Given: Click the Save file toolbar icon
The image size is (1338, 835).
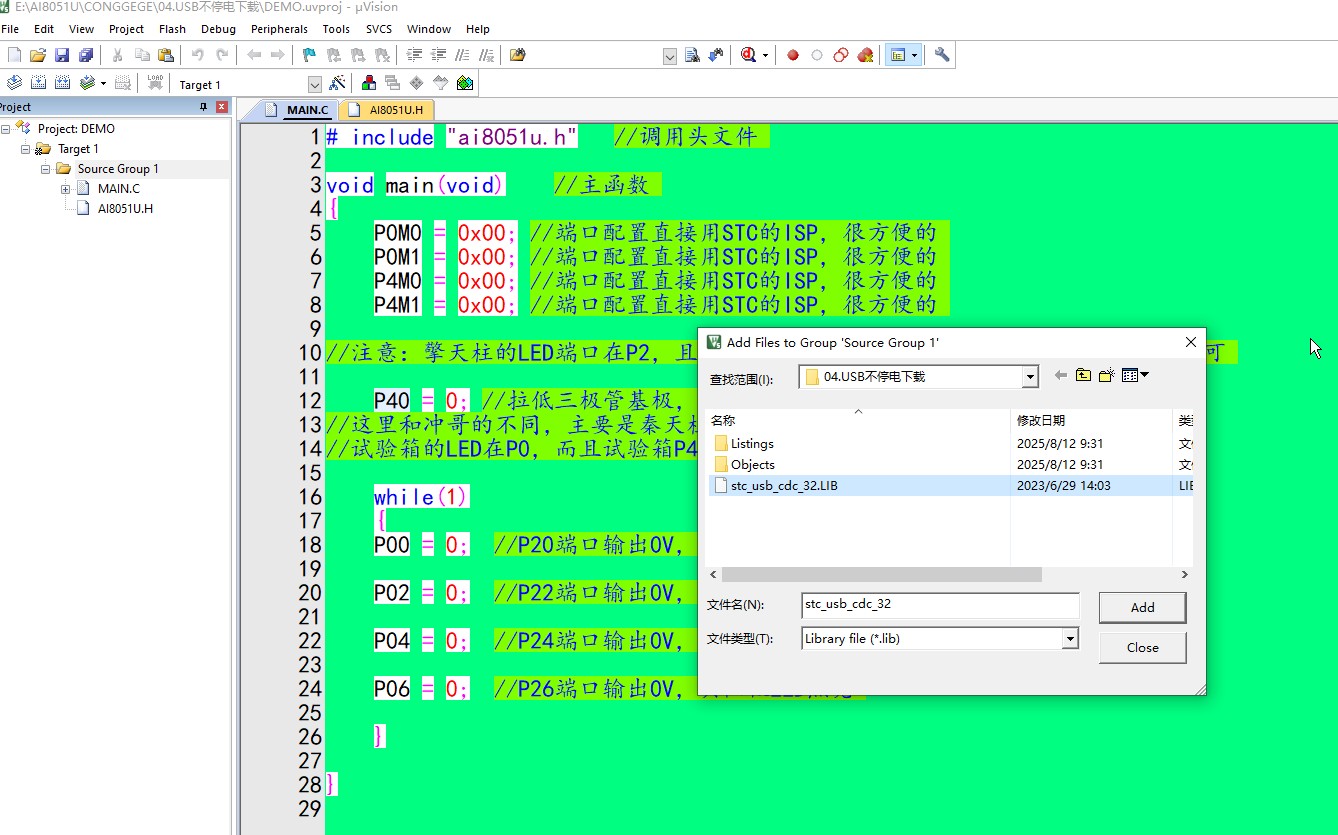Looking at the screenshot, I should coord(62,55).
